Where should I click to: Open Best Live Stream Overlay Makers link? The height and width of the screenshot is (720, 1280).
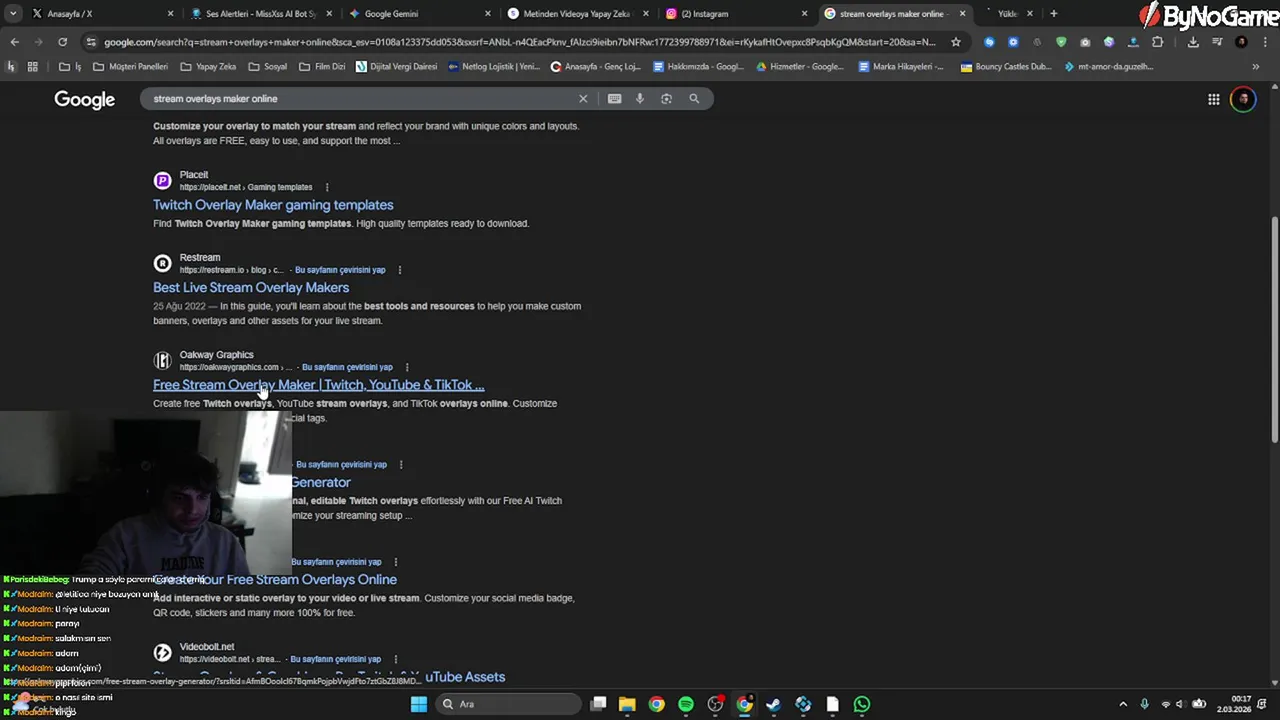click(251, 288)
